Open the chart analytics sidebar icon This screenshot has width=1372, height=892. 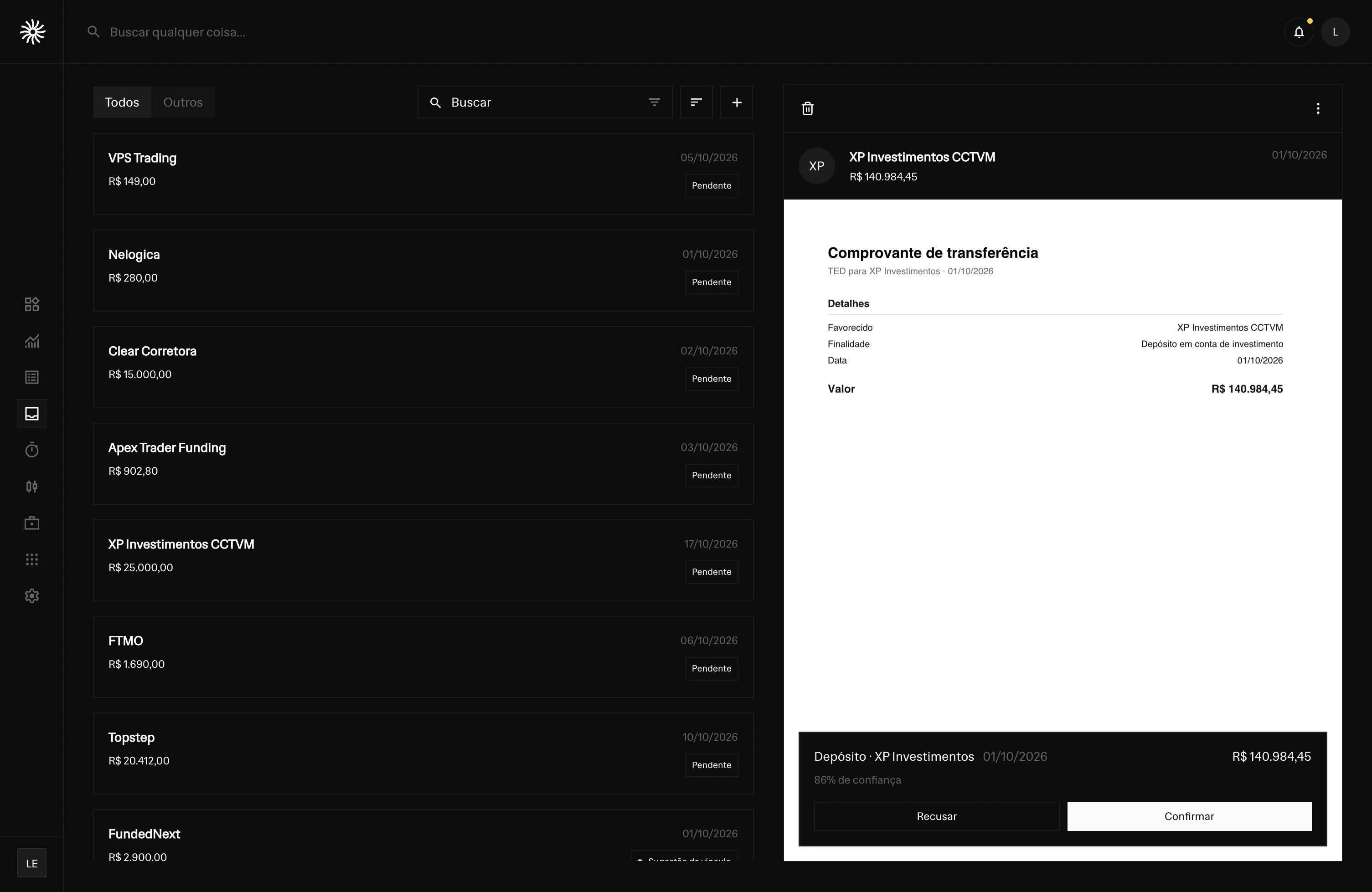coord(32,341)
